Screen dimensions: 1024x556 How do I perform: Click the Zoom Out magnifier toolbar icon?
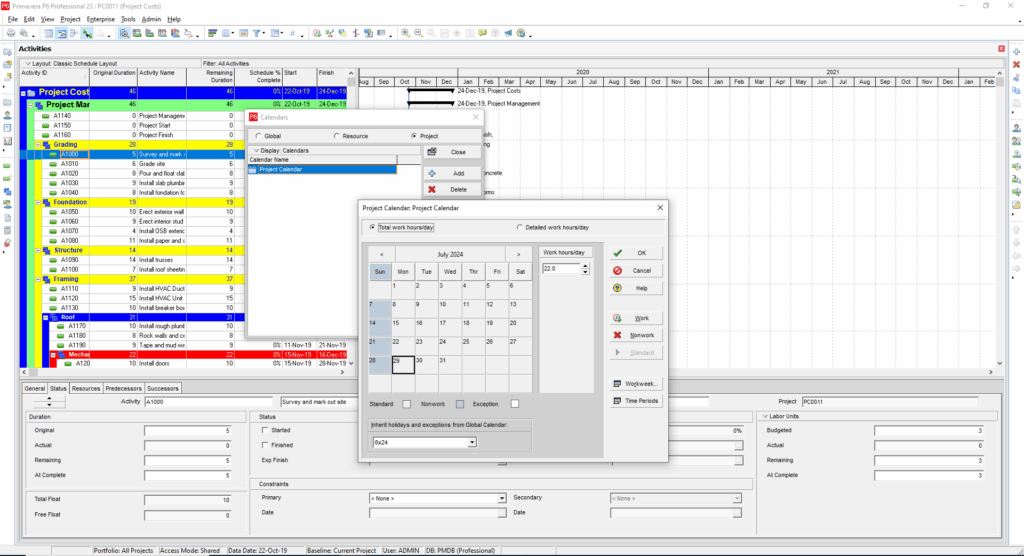pos(419,33)
